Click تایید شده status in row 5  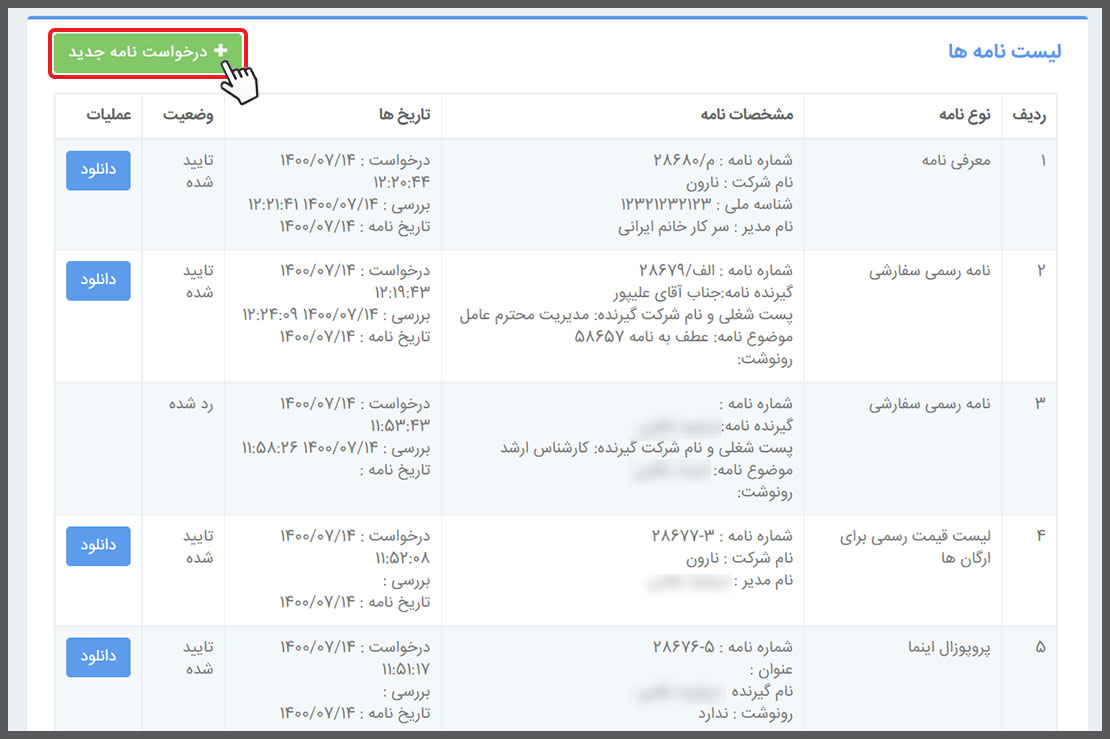tap(198, 658)
